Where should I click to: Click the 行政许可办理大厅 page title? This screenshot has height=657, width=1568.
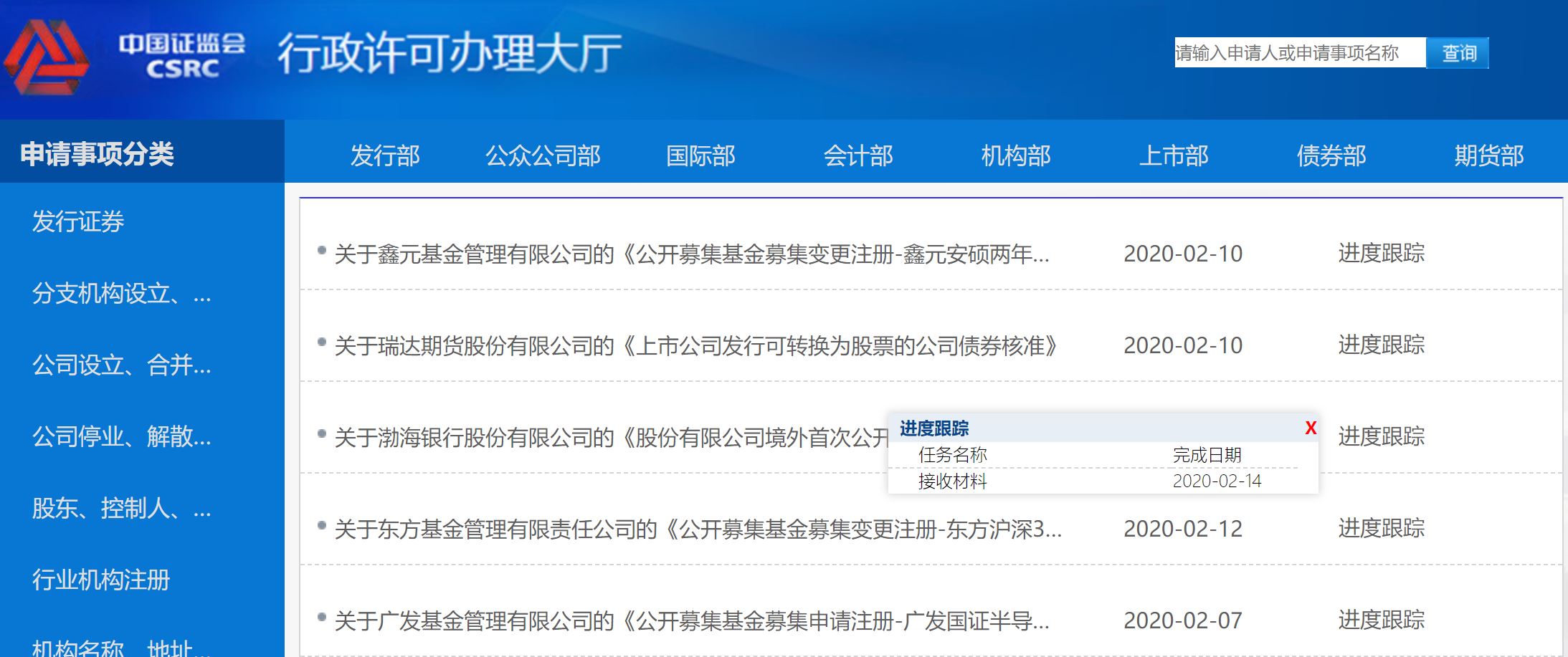[450, 53]
